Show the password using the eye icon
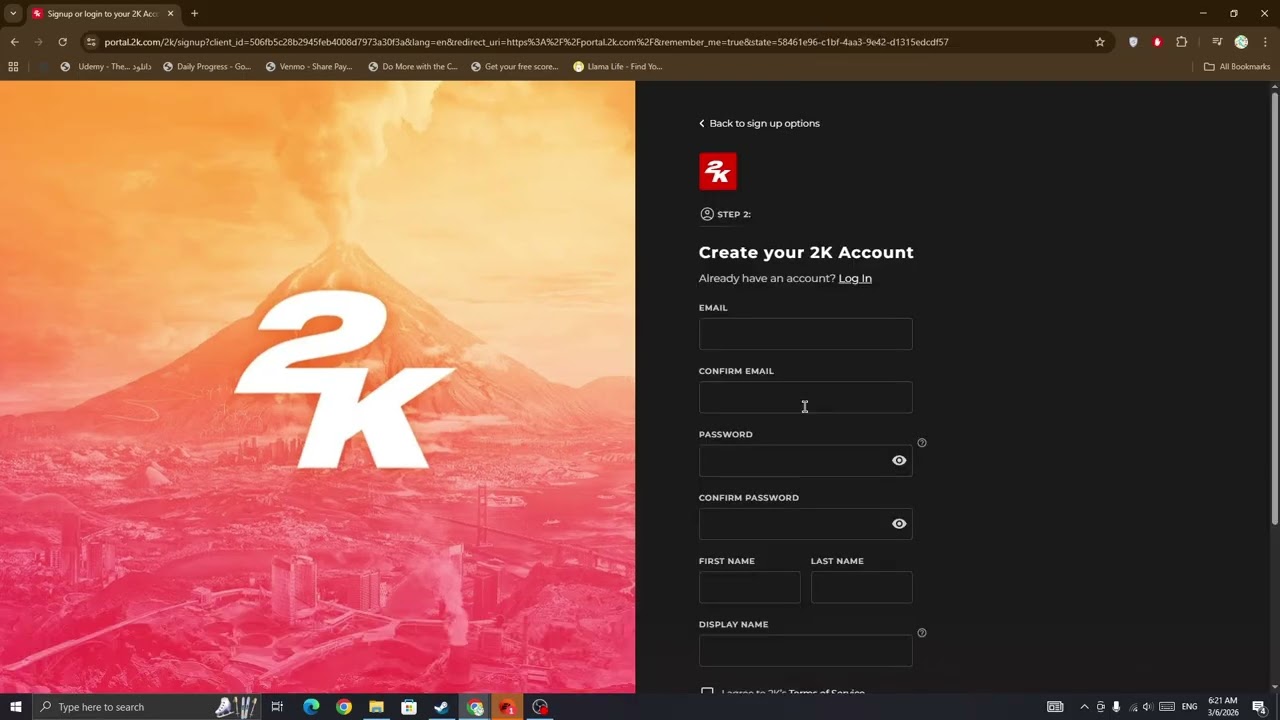This screenshot has height=720, width=1280. [899, 461]
